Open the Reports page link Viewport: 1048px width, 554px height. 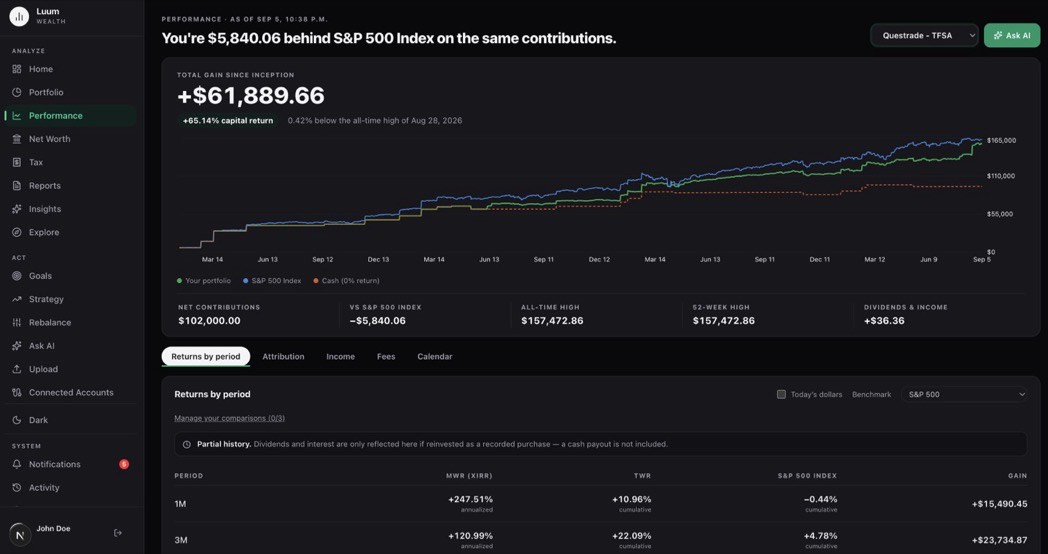pyautogui.click(x=70, y=186)
